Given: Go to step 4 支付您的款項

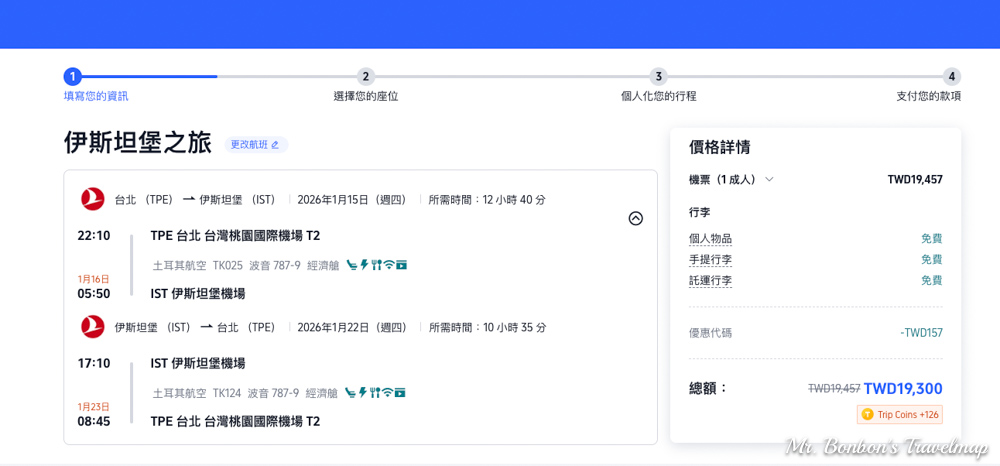Looking at the screenshot, I should (952, 77).
